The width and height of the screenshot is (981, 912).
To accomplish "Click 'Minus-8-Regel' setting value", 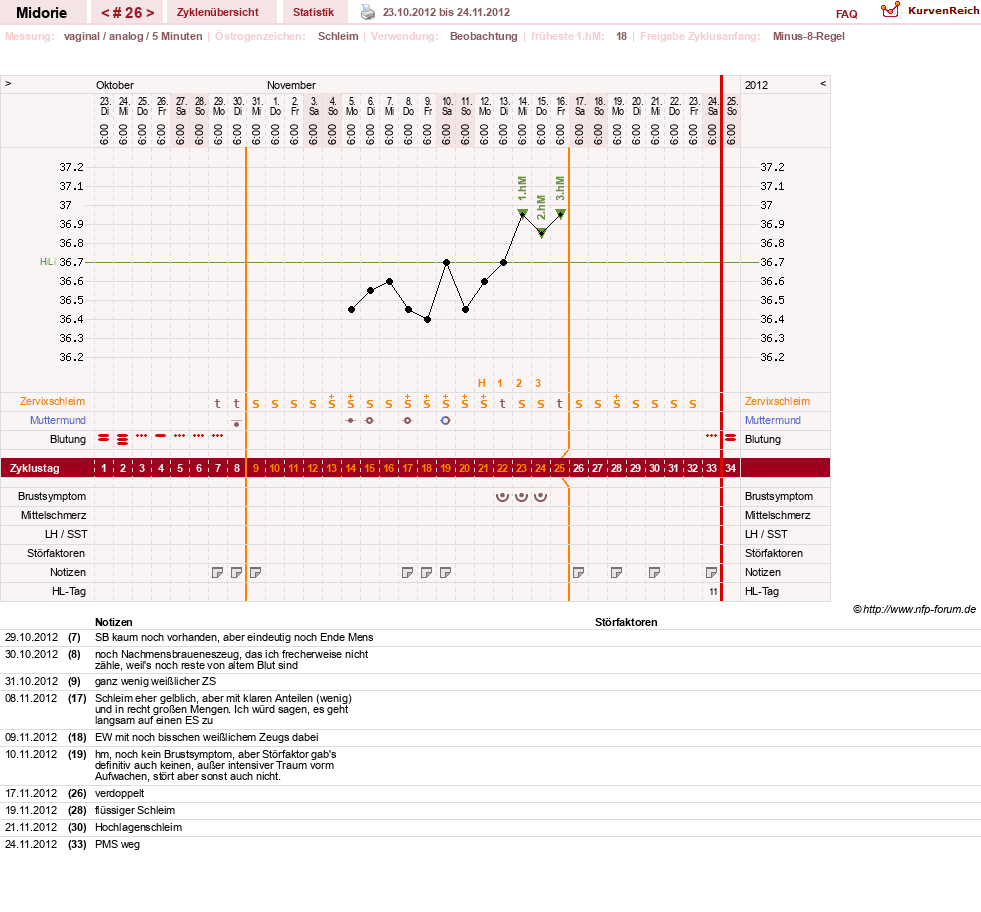I will click(x=808, y=36).
